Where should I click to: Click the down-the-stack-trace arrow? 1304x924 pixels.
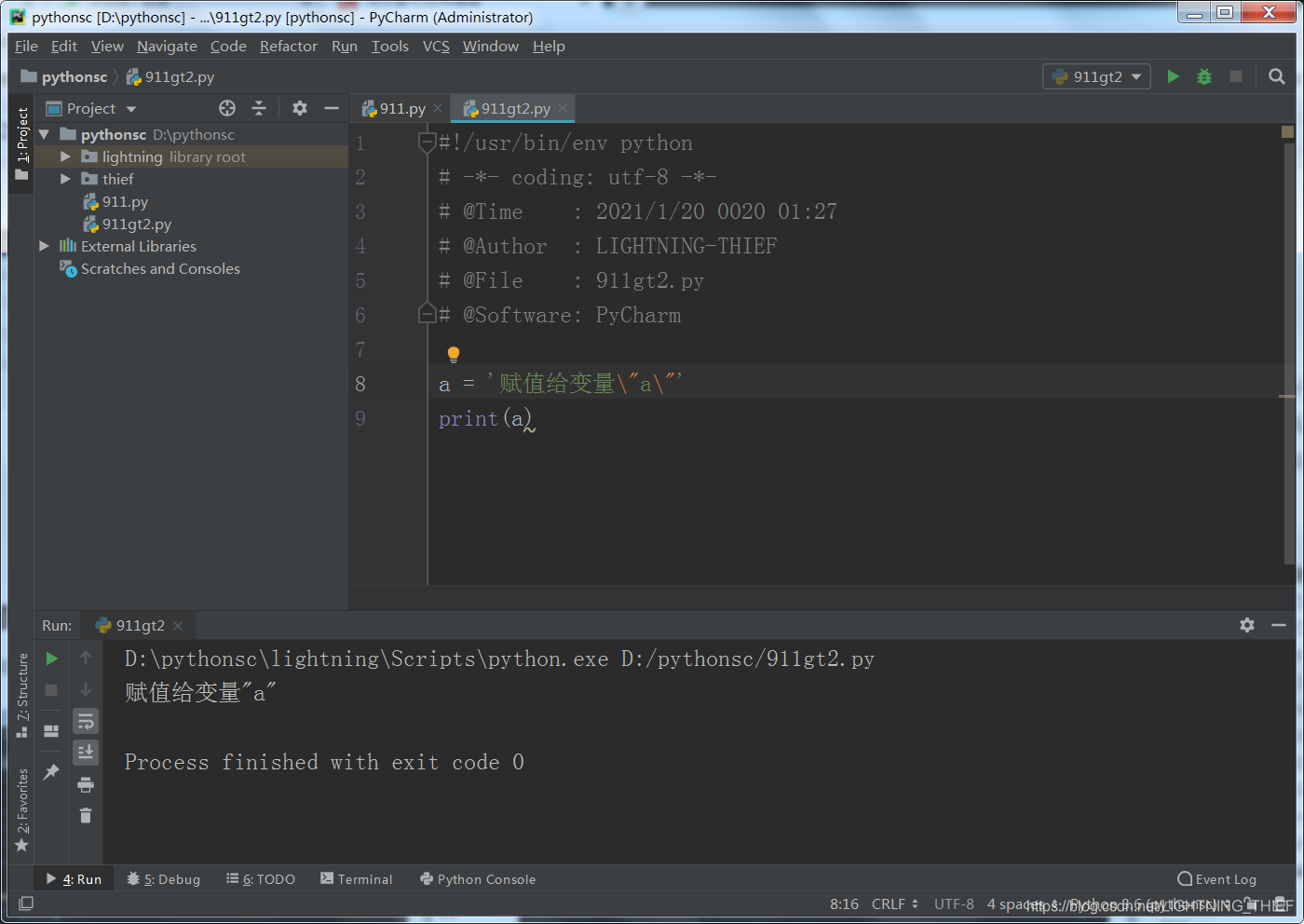coord(86,690)
